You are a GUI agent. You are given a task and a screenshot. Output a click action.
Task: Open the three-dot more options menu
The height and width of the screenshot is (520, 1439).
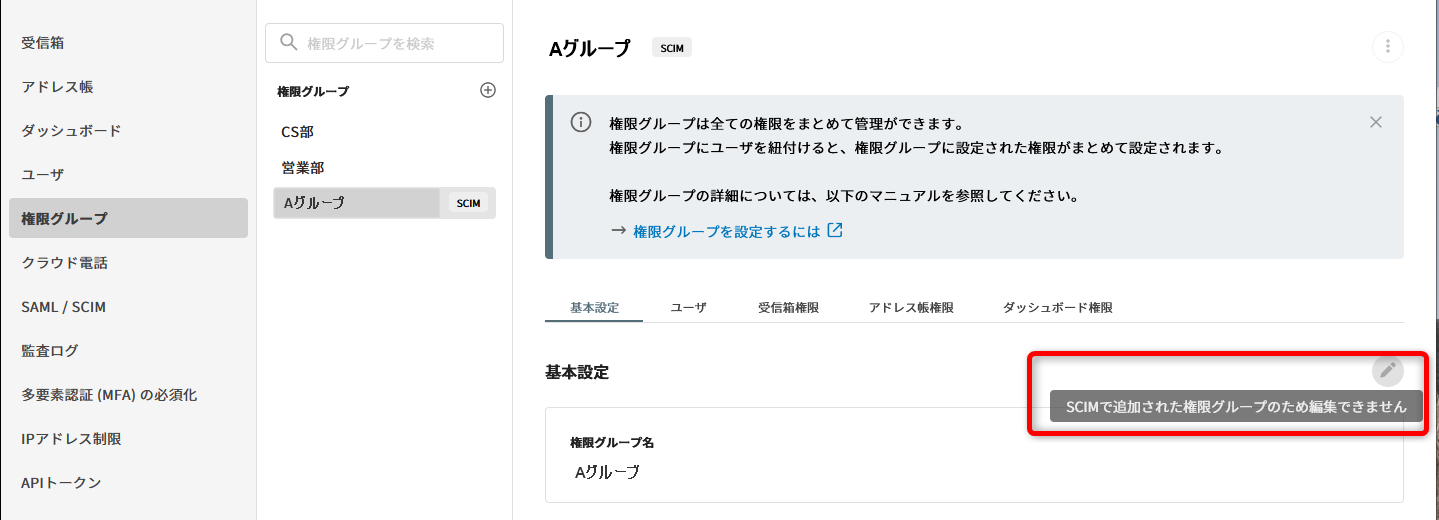[1387, 47]
